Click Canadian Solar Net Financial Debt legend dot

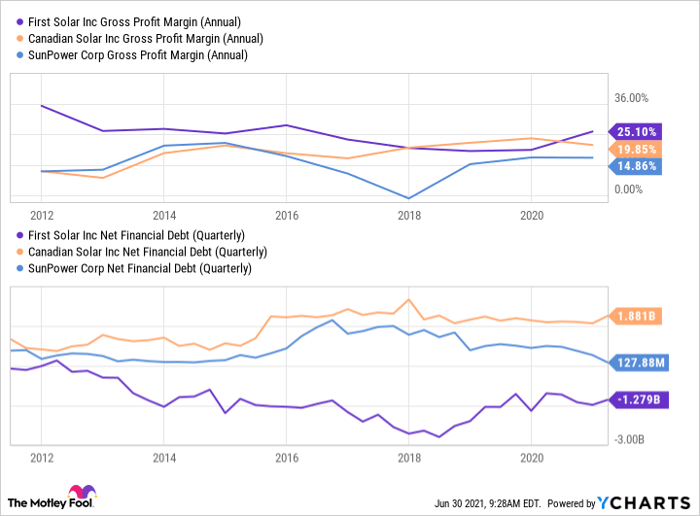click(17, 252)
